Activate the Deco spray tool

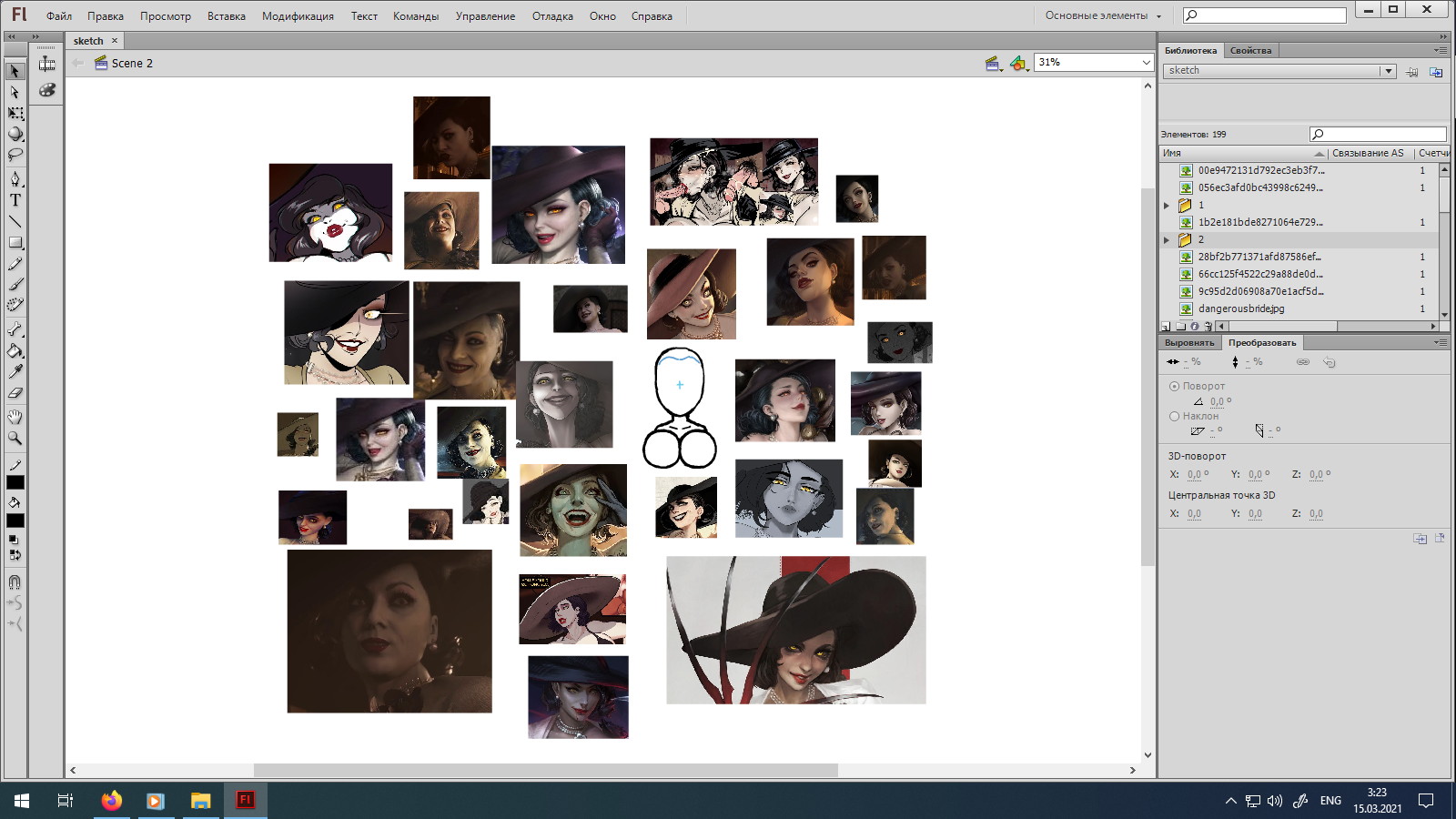click(x=15, y=306)
